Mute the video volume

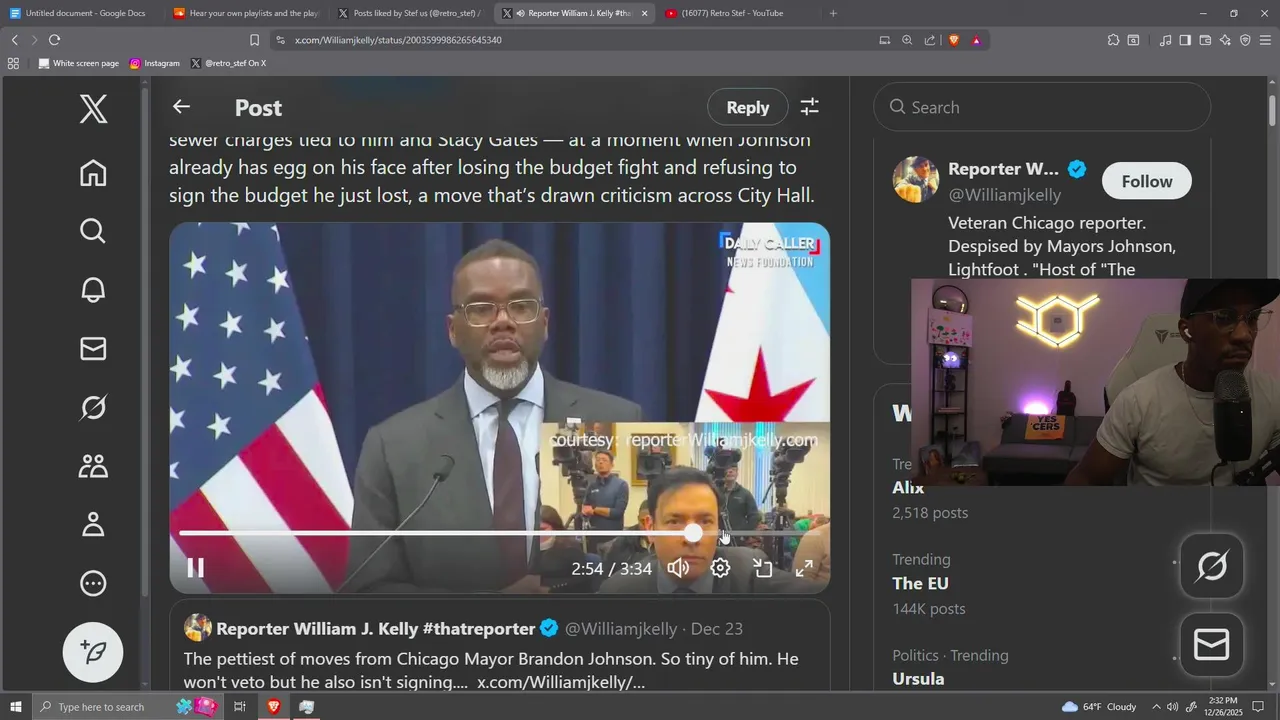[678, 568]
